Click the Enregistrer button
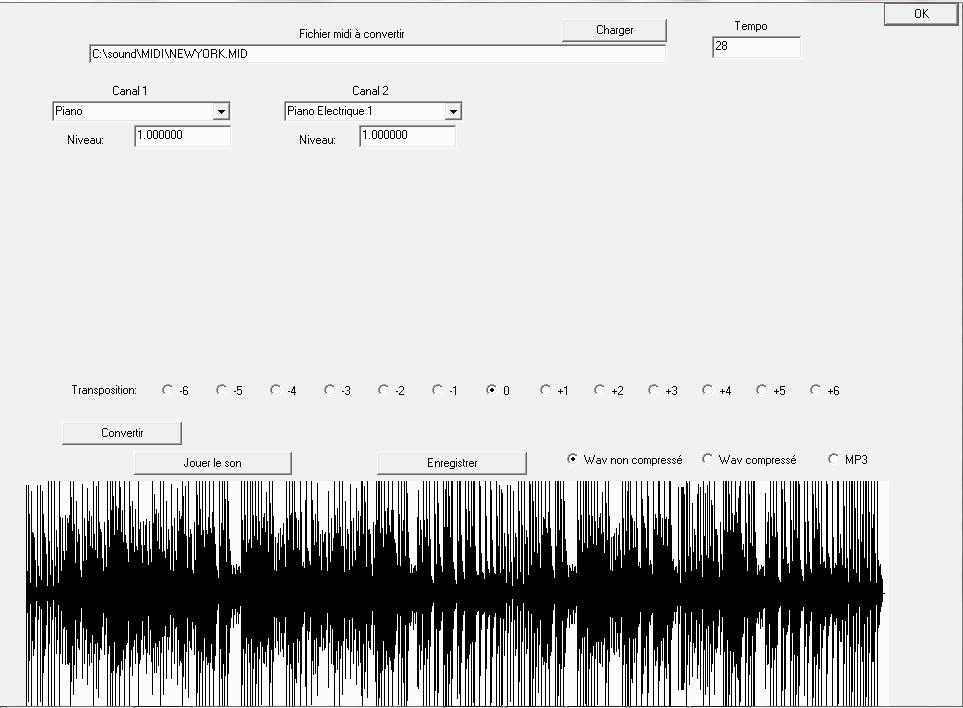Viewport: 963px width, 708px height. 451,463
